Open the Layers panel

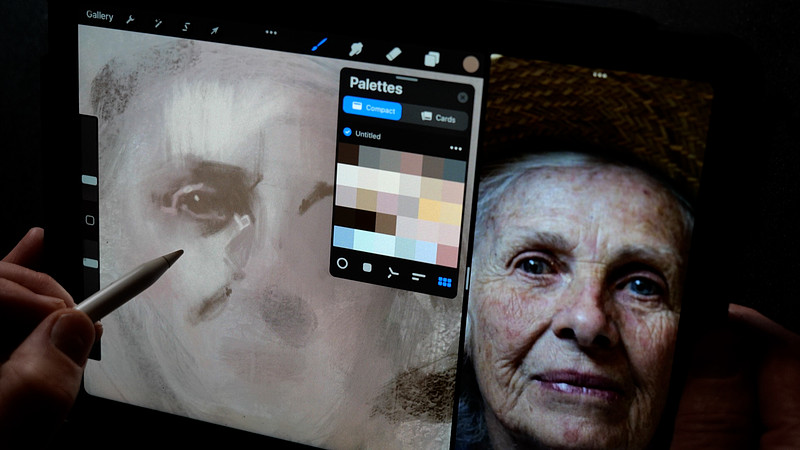[431, 58]
